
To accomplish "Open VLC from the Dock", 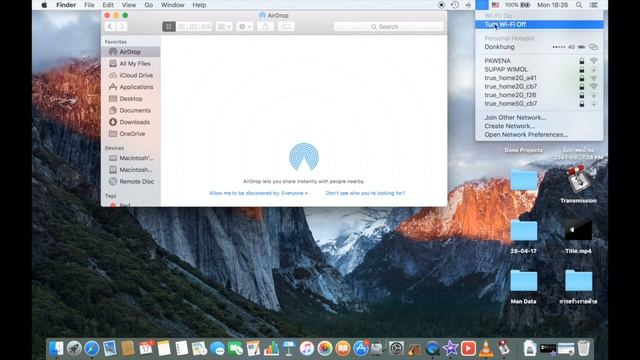I will tap(486, 348).
